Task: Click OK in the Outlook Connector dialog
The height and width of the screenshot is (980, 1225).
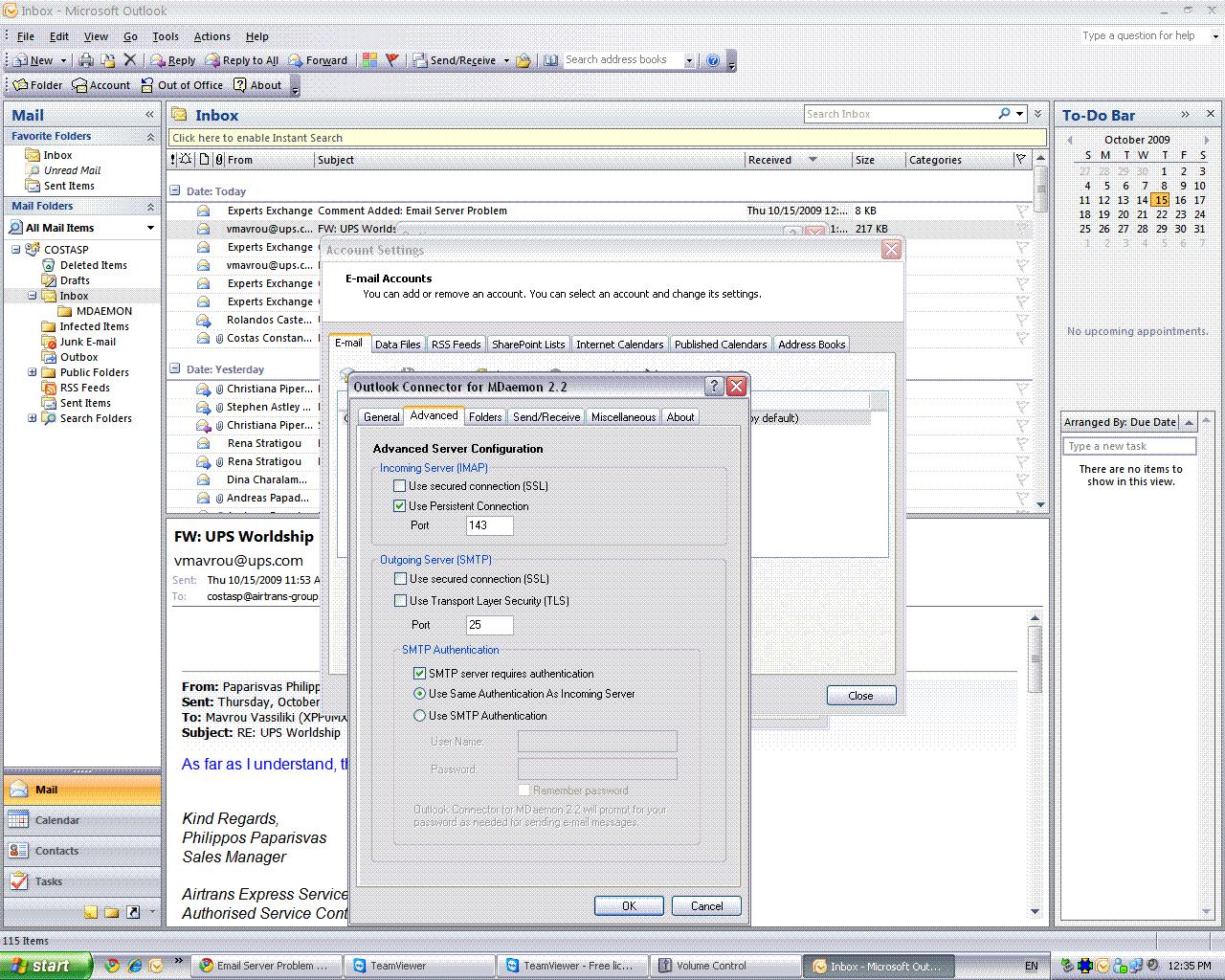Action: pyautogui.click(x=629, y=905)
